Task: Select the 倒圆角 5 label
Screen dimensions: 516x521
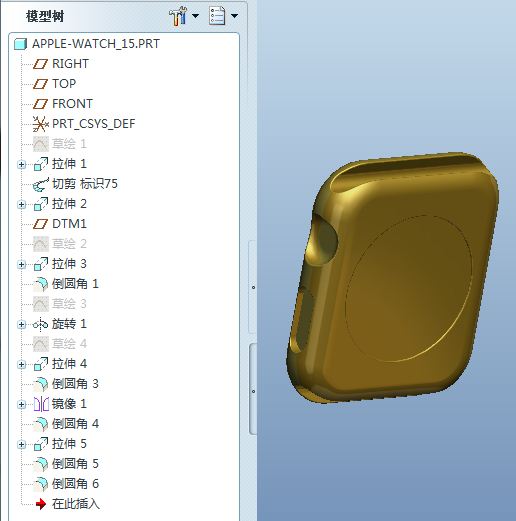Action: (x=75, y=464)
